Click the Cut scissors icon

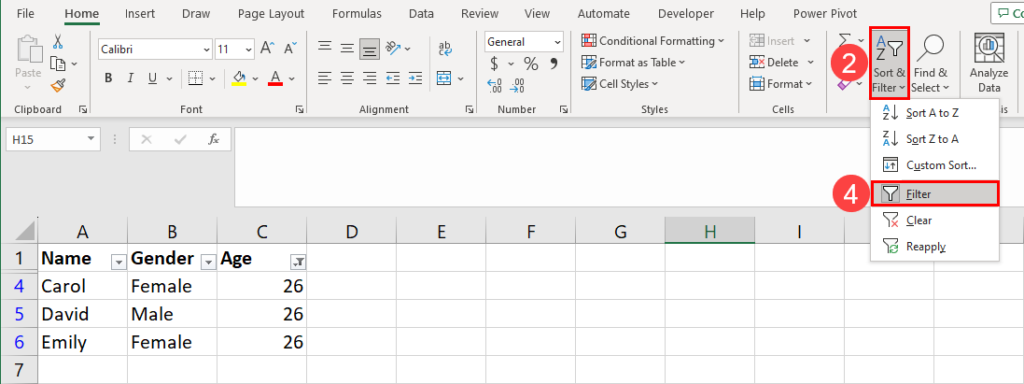tap(57, 42)
